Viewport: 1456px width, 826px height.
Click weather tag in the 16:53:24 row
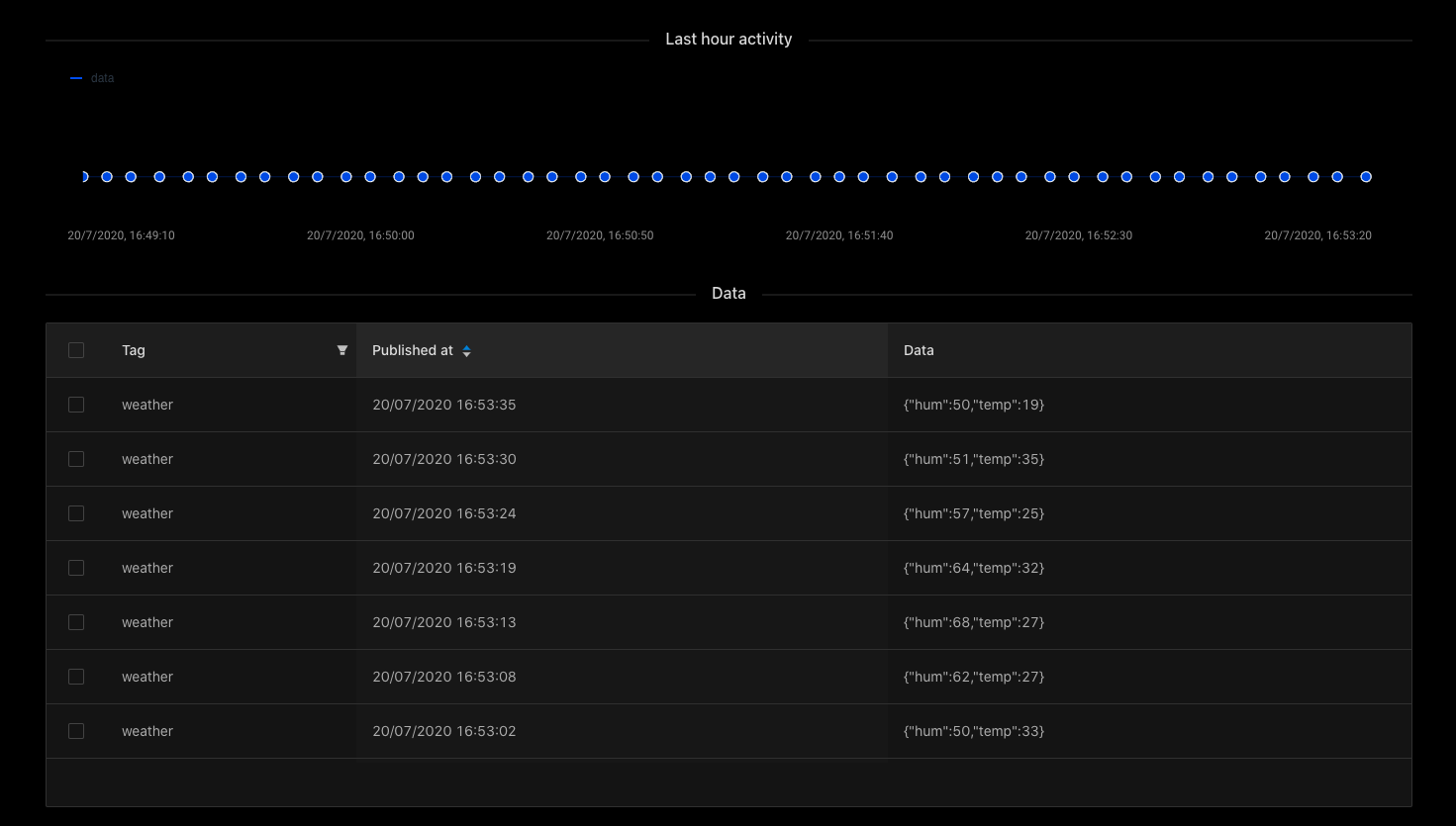pos(147,513)
